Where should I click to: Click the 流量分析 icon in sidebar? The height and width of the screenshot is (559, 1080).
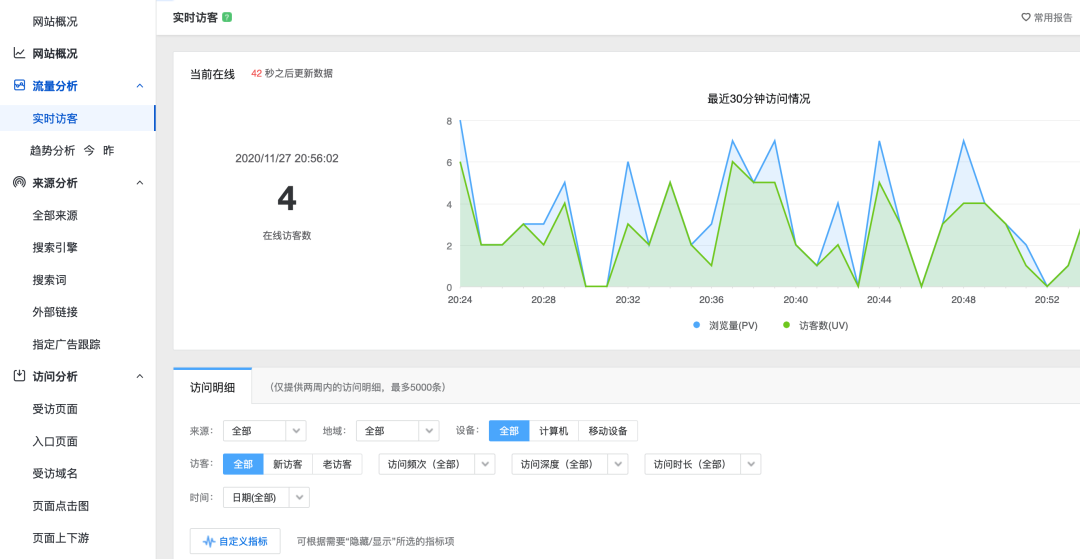[x=19, y=86]
